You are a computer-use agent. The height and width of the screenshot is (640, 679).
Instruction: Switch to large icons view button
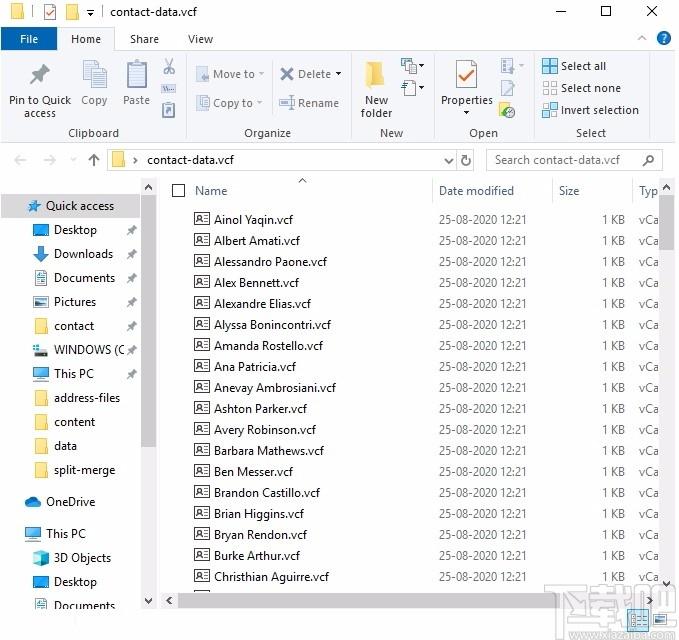pos(660,620)
